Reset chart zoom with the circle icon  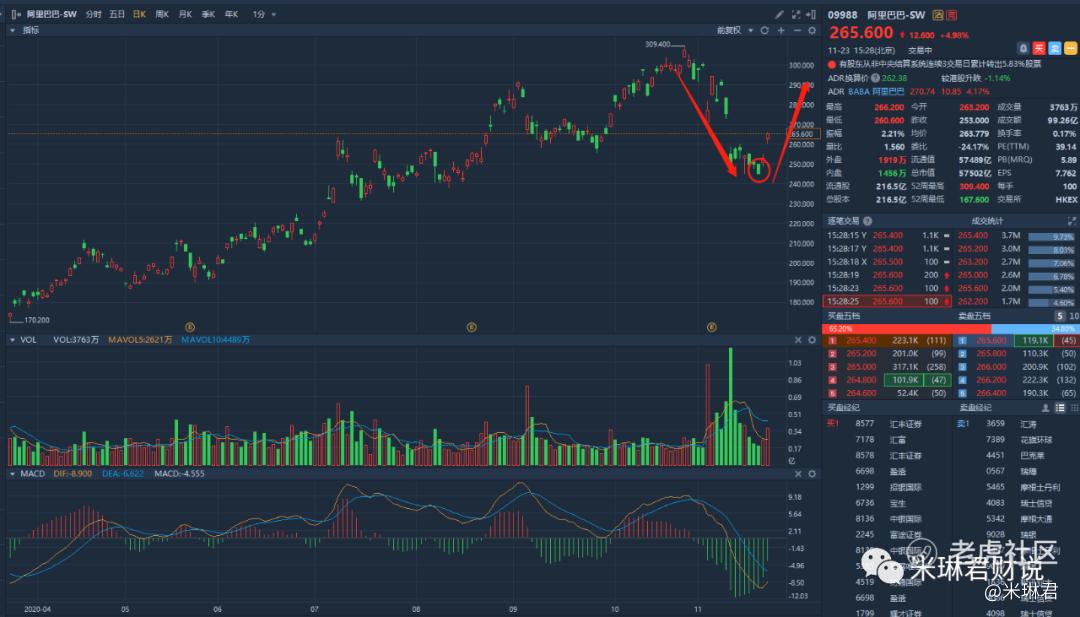pyautogui.click(x=764, y=30)
